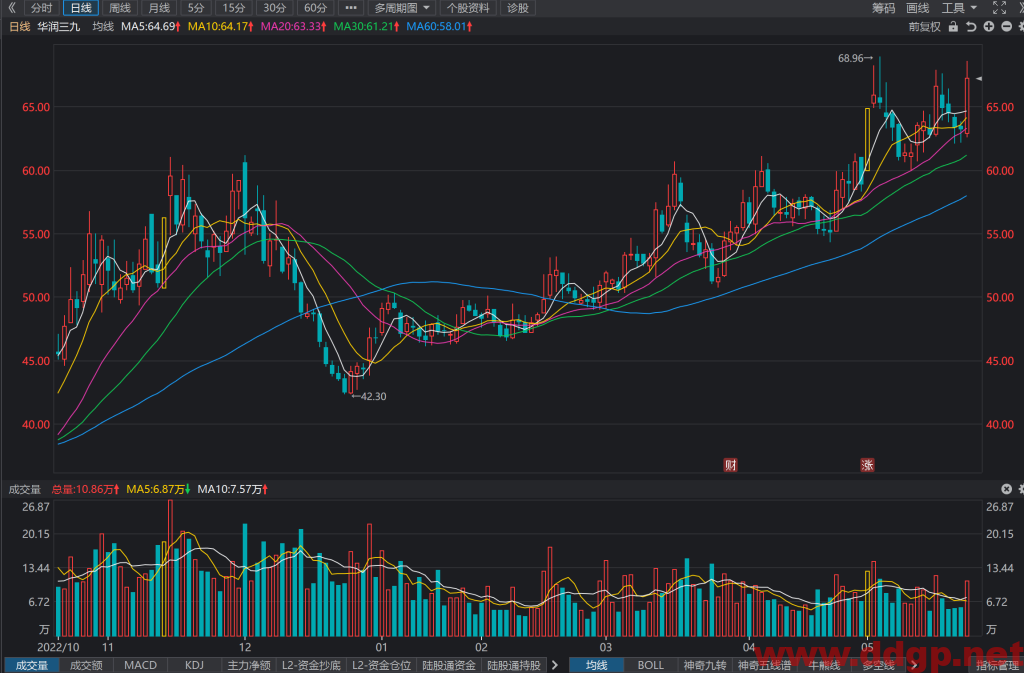Switch to 分时 intraday view
This screenshot has height=673, width=1024.
click(x=42, y=8)
